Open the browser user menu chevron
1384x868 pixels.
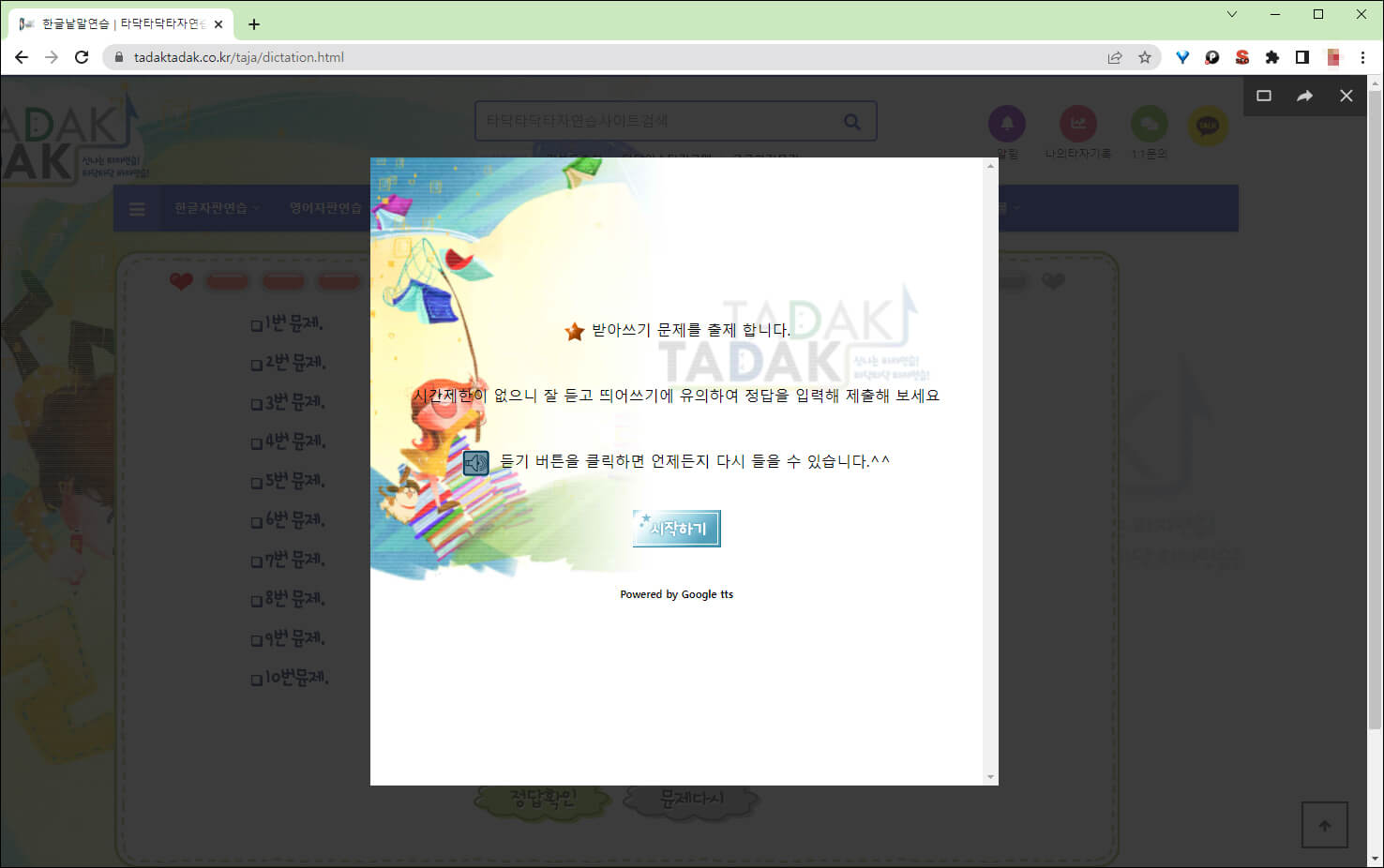click(1231, 14)
